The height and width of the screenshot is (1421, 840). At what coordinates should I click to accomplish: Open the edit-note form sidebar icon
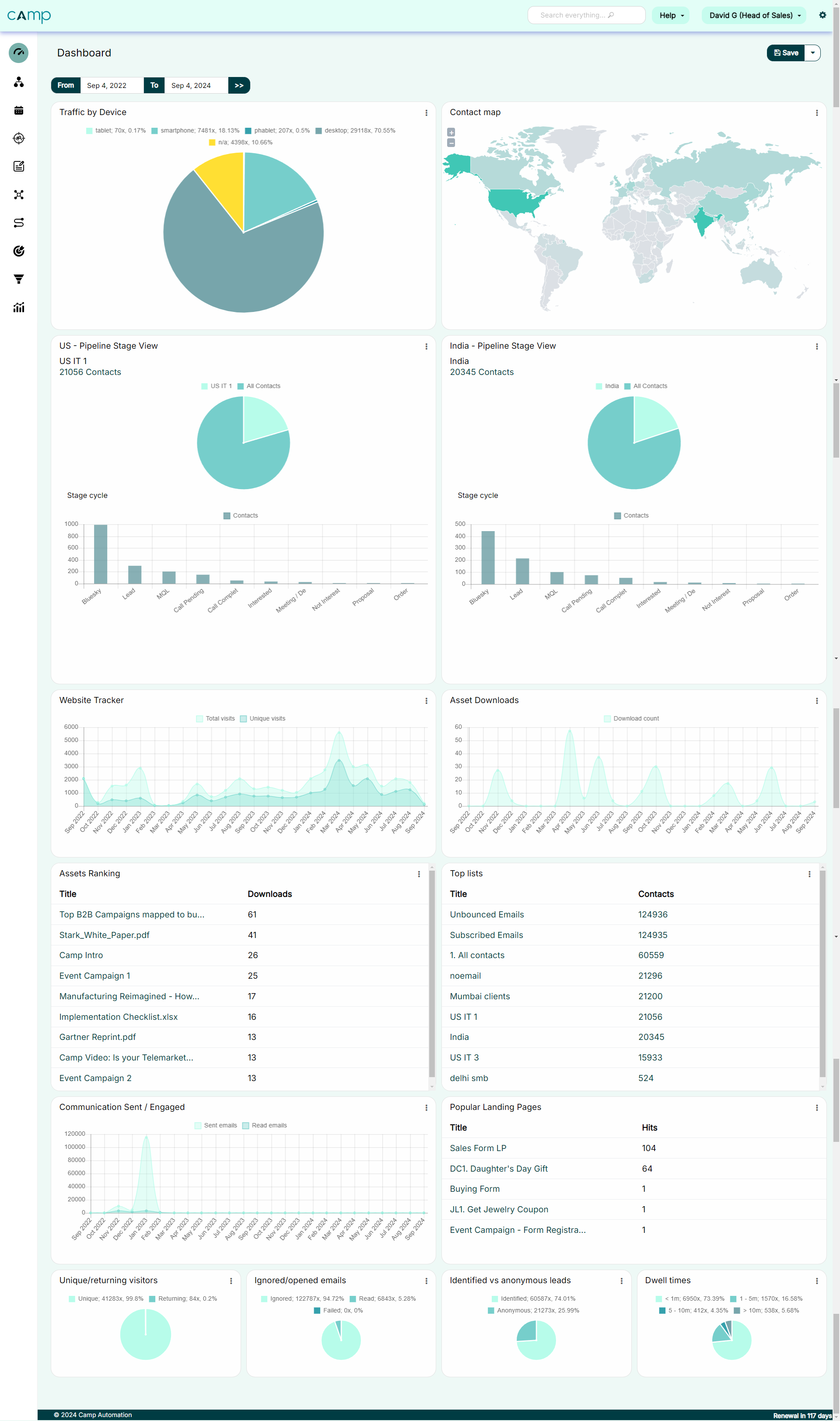19,166
